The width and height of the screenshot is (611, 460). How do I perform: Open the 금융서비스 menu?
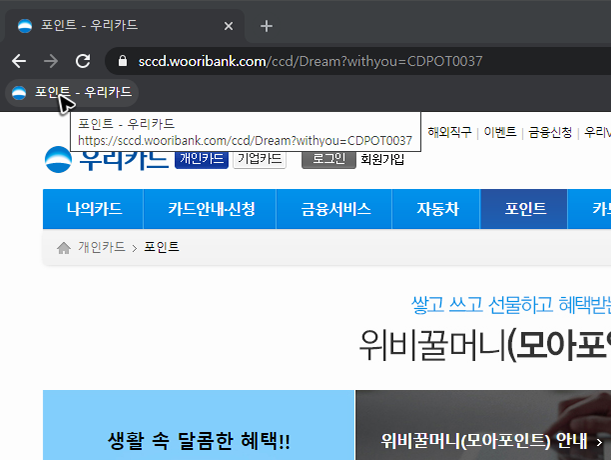334,209
